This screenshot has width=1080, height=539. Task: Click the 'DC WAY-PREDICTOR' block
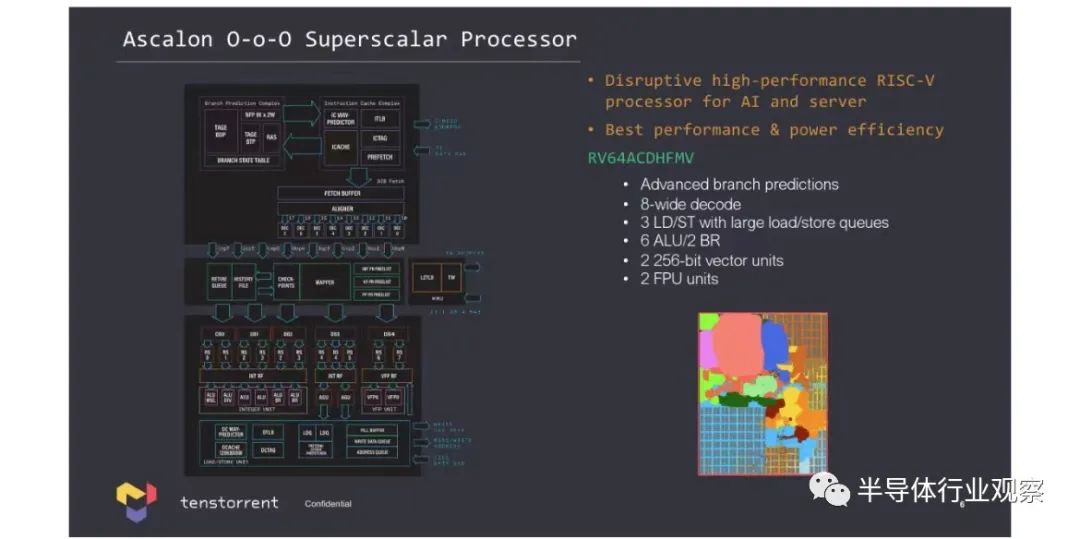231,432
